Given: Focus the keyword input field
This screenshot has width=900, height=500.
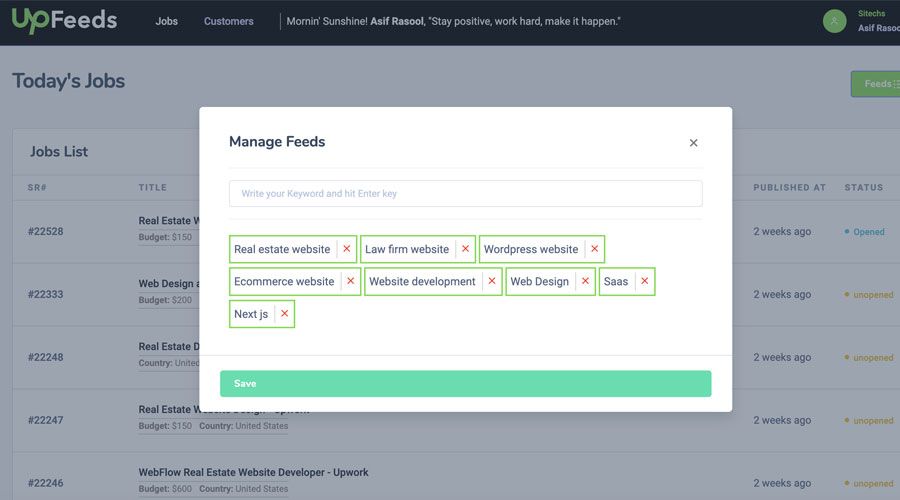Looking at the screenshot, I should (465, 193).
